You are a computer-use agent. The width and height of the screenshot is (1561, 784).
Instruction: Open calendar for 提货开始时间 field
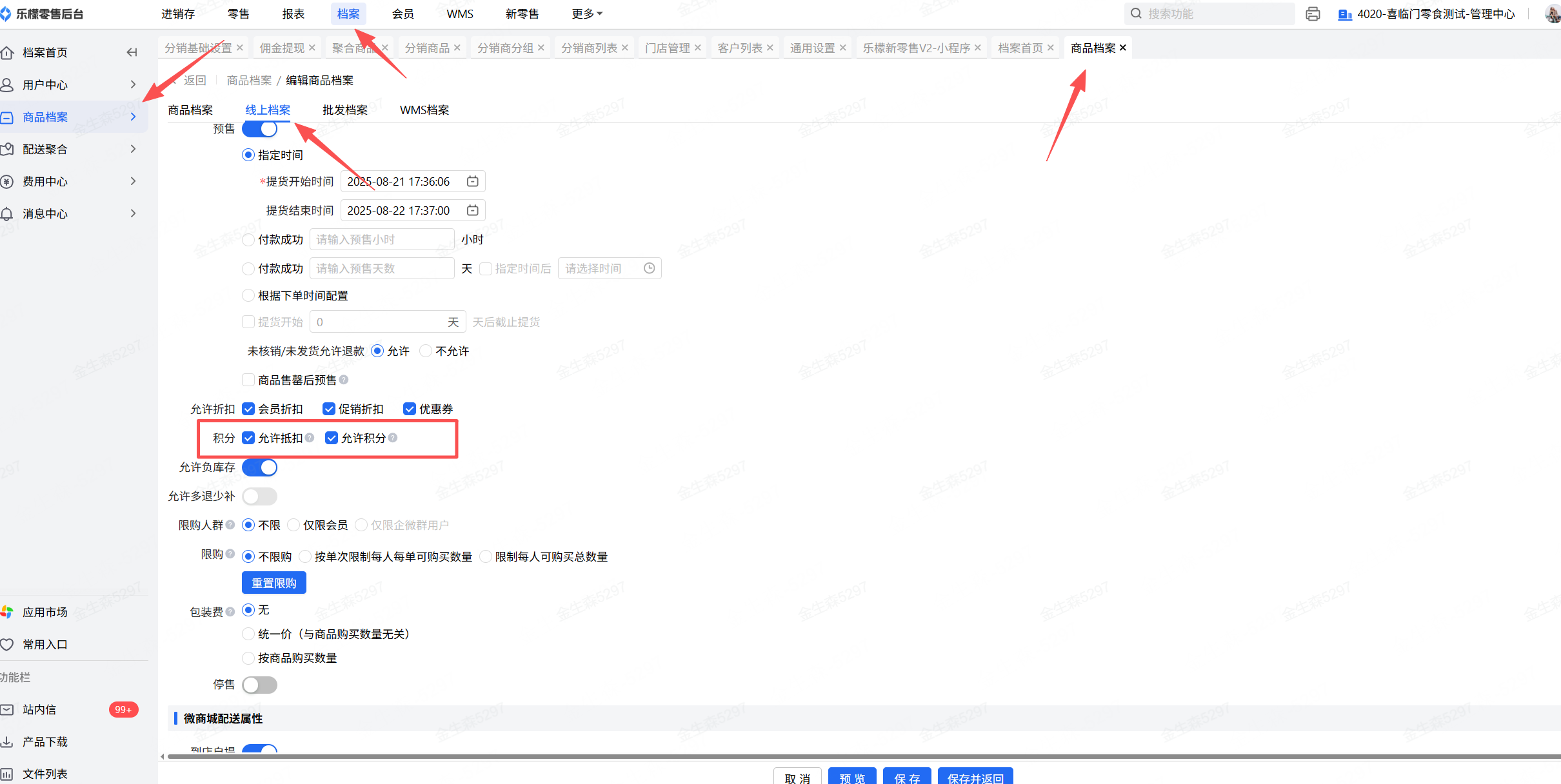tap(472, 182)
